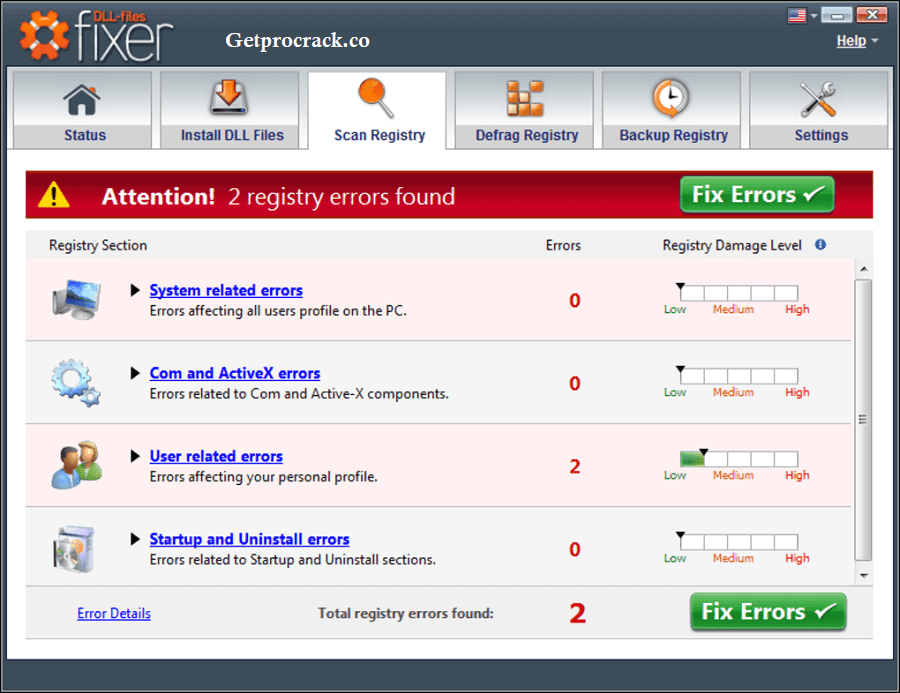Open Defrag Registry via its blocks icon
900x693 pixels.
(x=523, y=97)
